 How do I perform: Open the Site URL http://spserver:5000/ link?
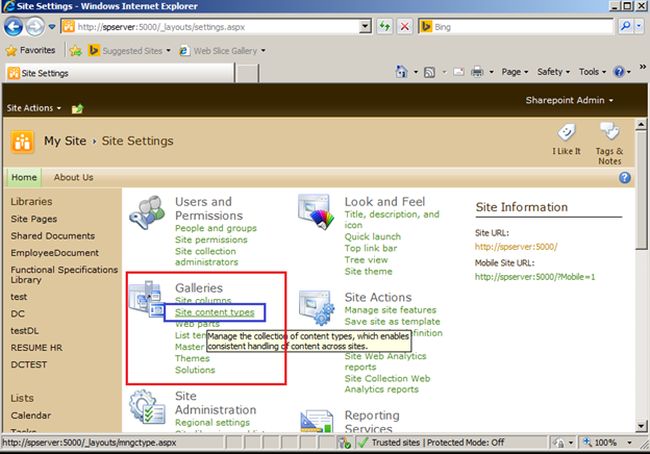[516, 247]
